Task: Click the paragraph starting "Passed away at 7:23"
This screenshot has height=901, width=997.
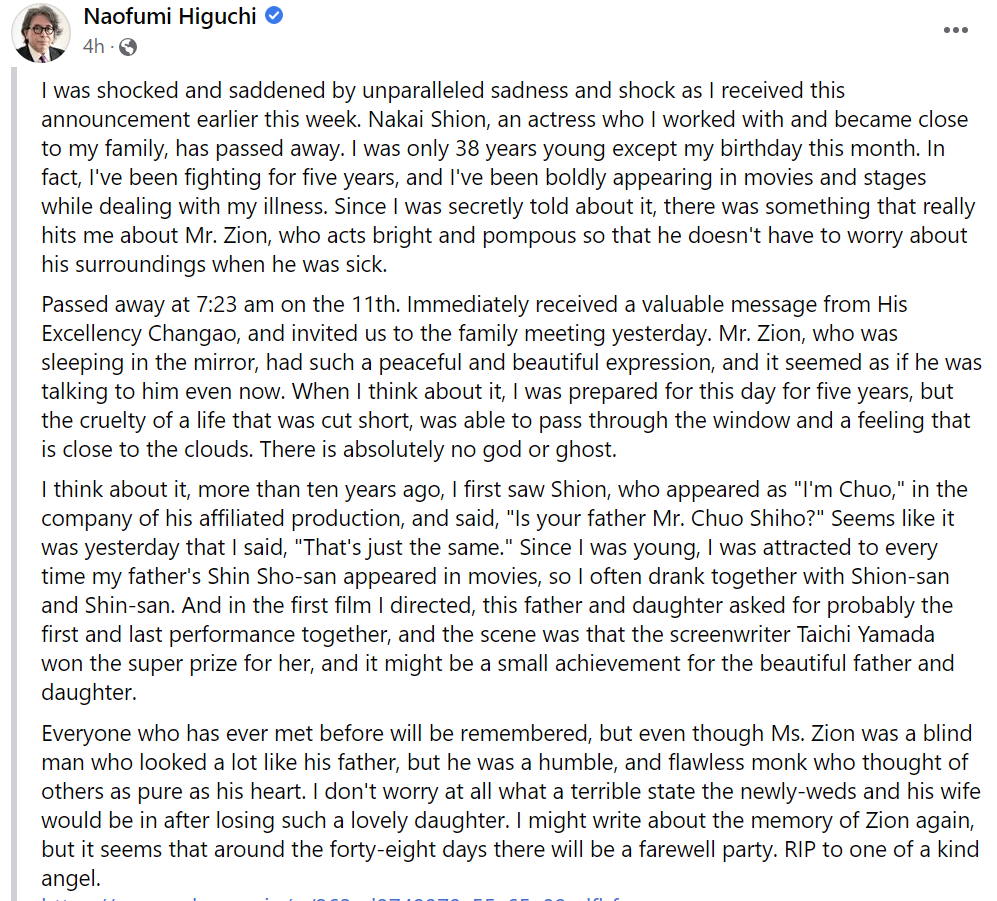Action: point(500,376)
